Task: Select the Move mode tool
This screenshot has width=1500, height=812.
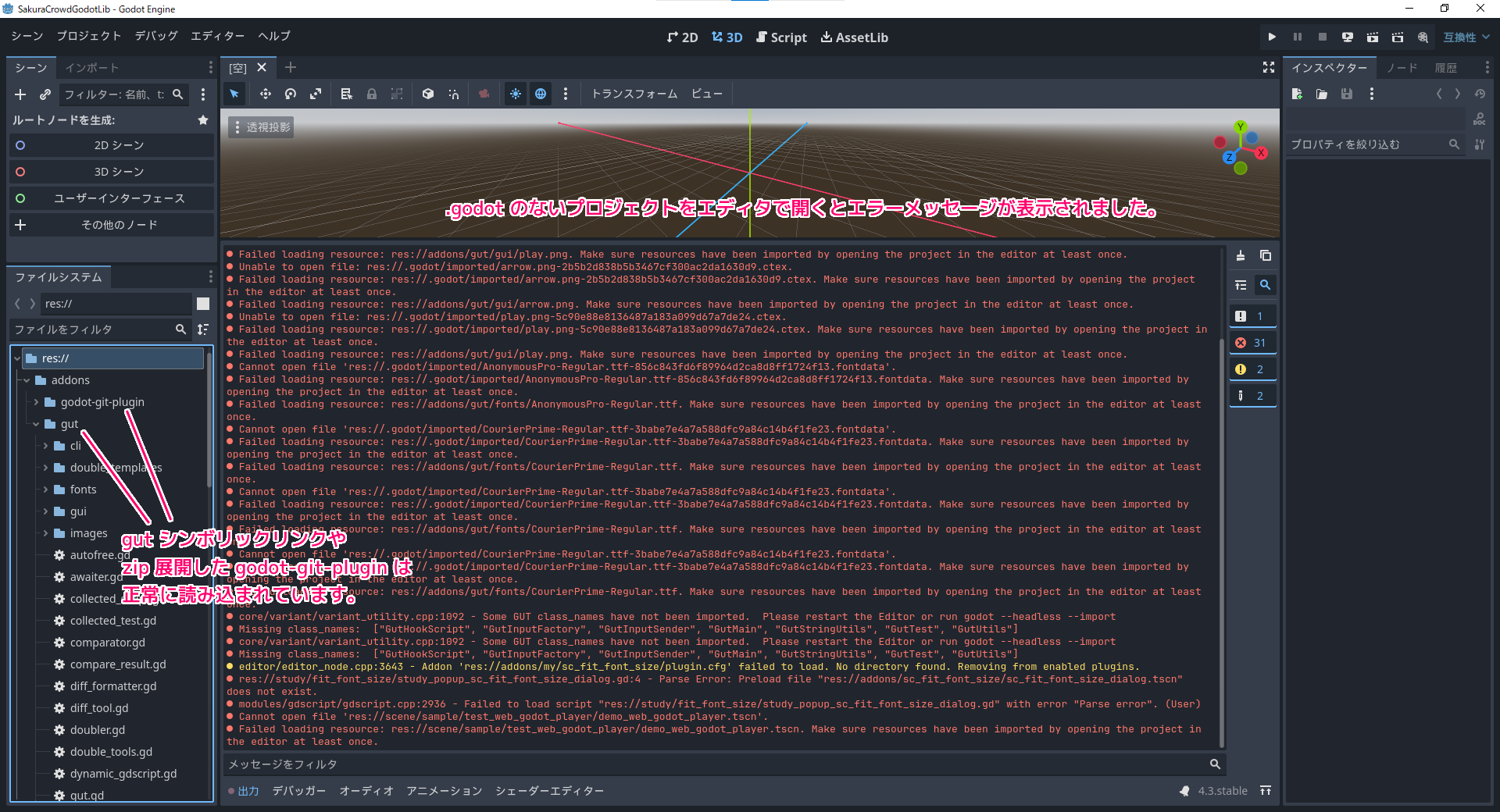Action: [266, 94]
